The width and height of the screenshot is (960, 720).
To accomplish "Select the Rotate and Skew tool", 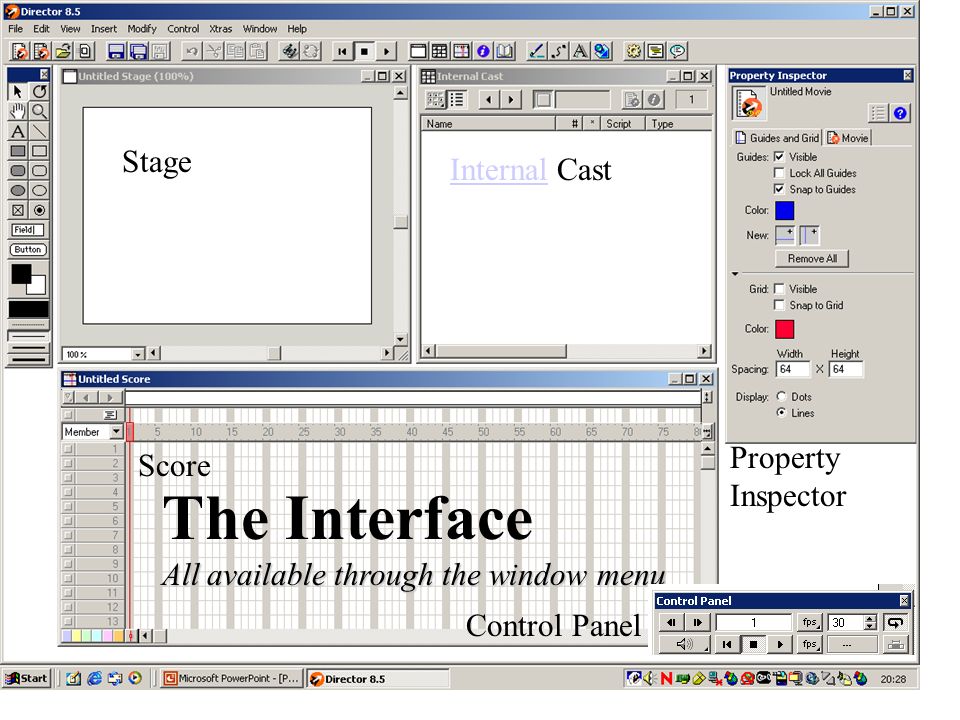I will coord(39,92).
